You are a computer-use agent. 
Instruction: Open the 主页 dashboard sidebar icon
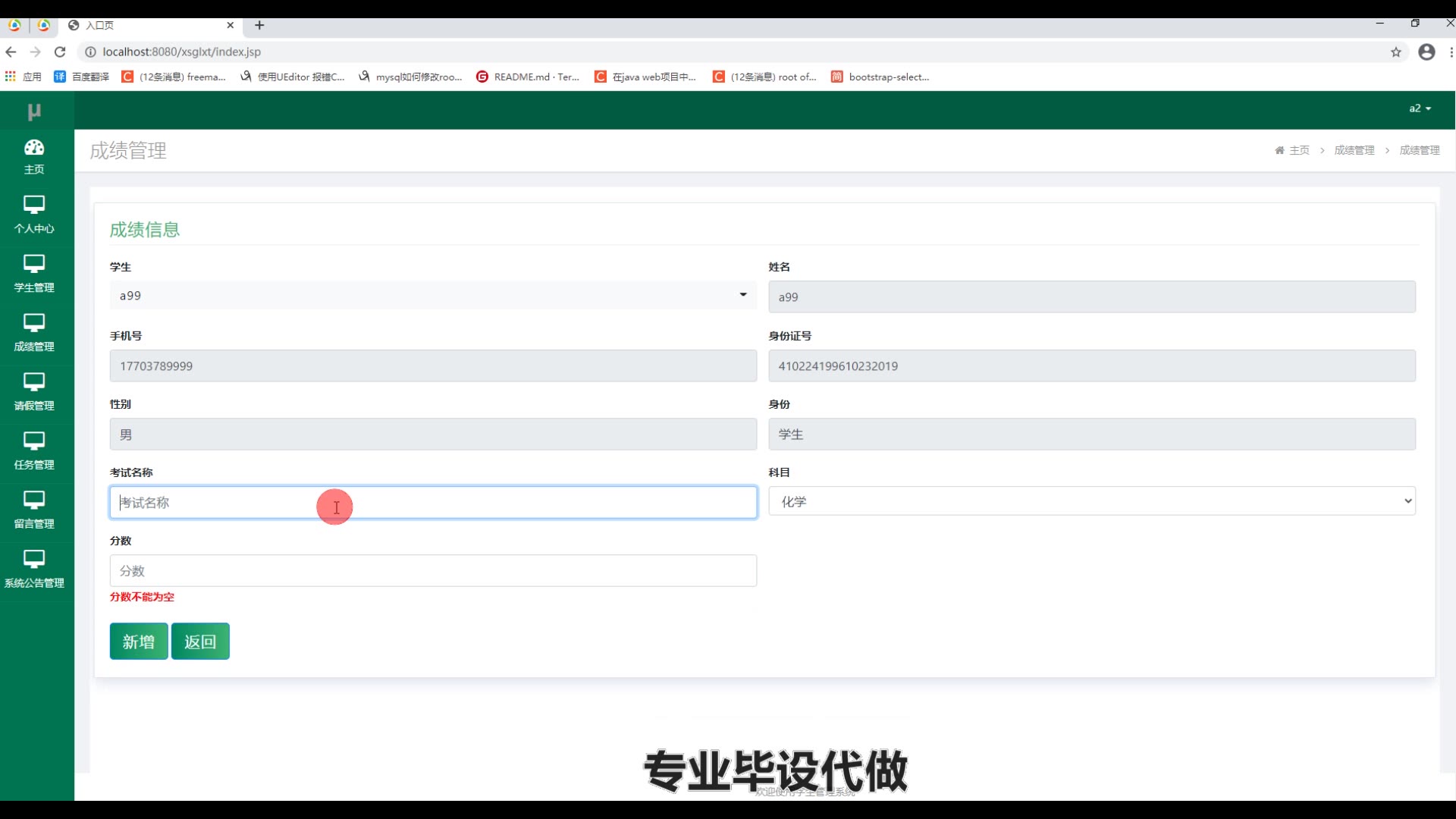click(x=34, y=157)
